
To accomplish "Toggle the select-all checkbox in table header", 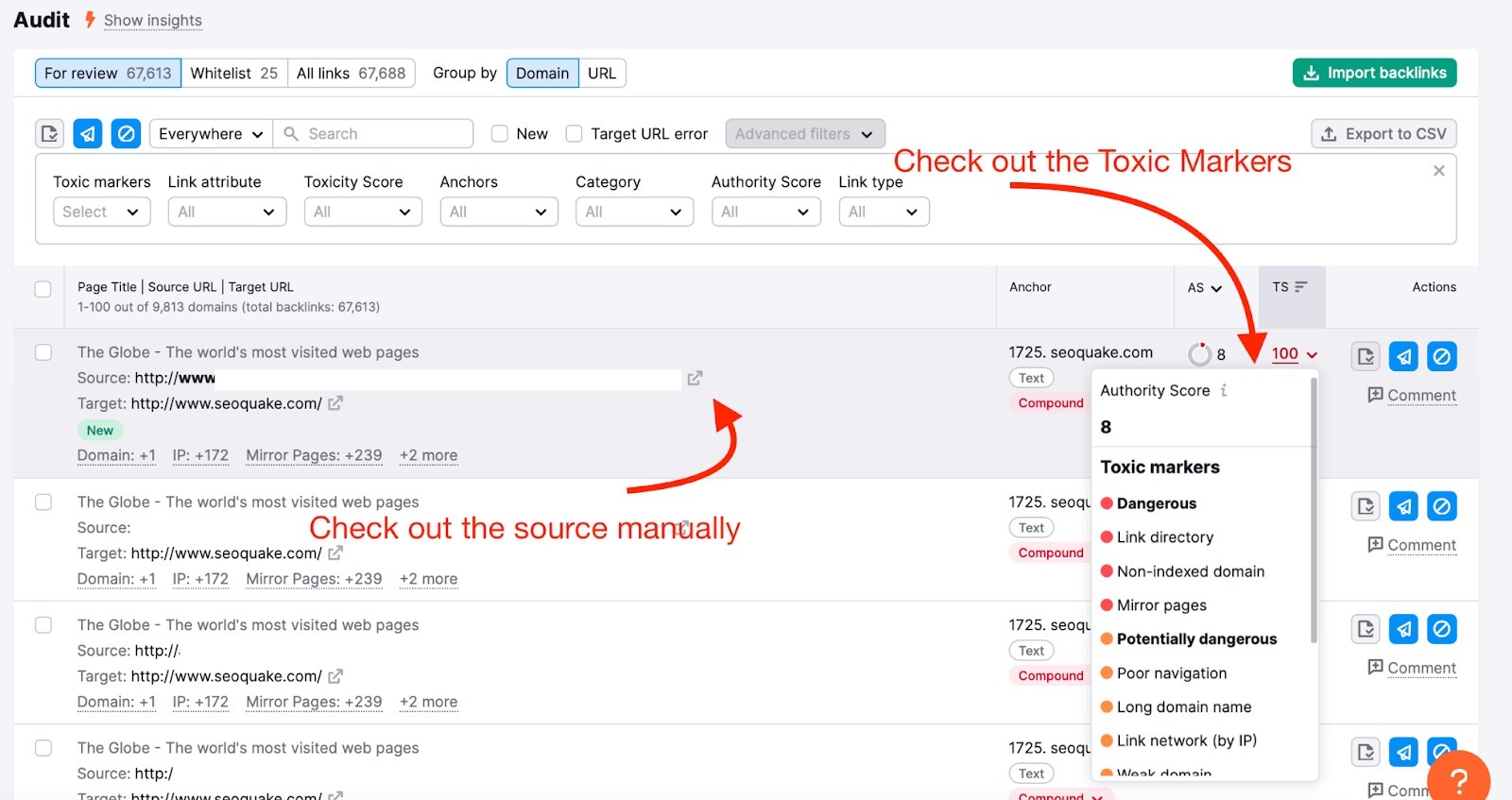I will [x=43, y=289].
